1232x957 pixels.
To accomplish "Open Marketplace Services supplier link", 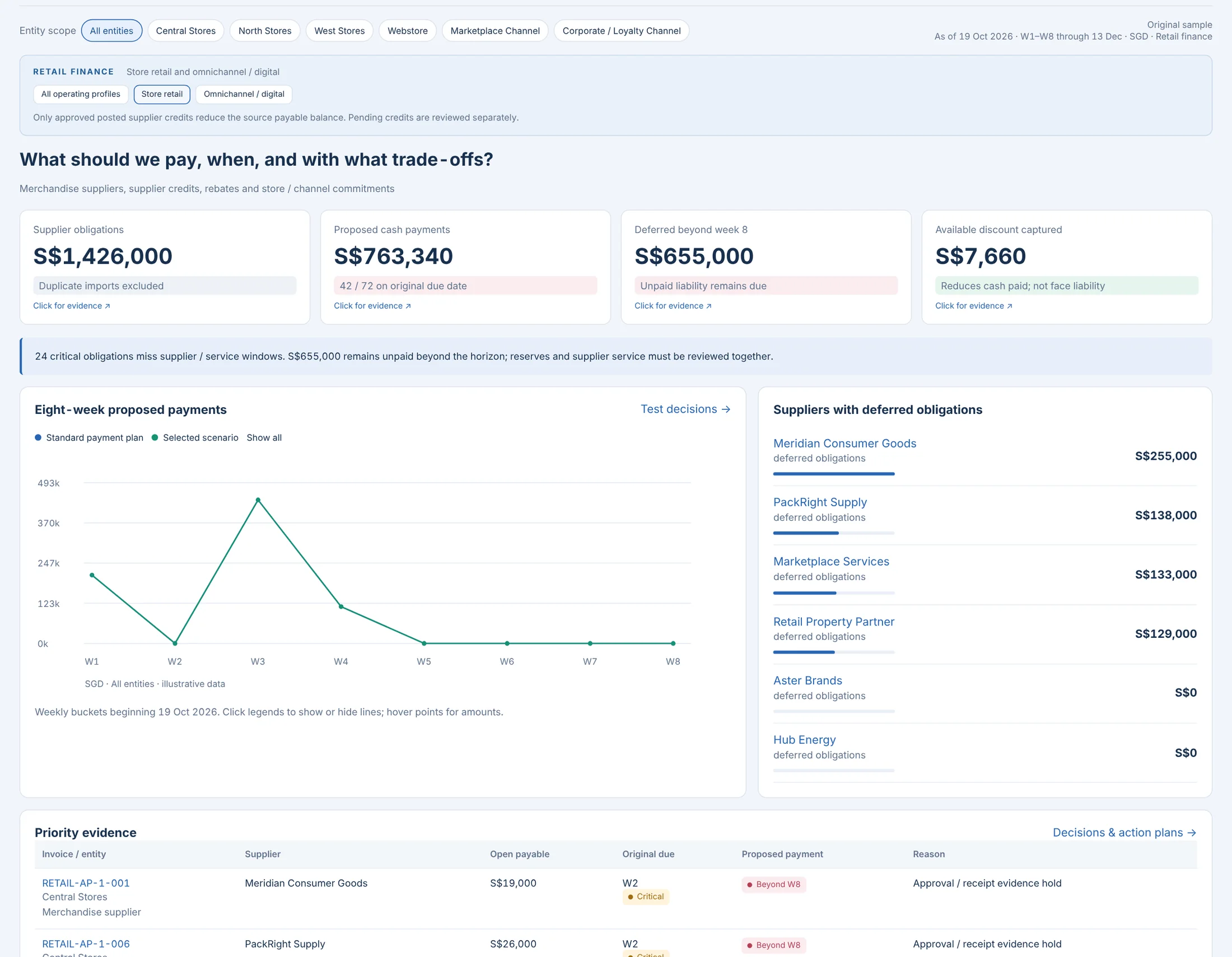I will point(831,562).
